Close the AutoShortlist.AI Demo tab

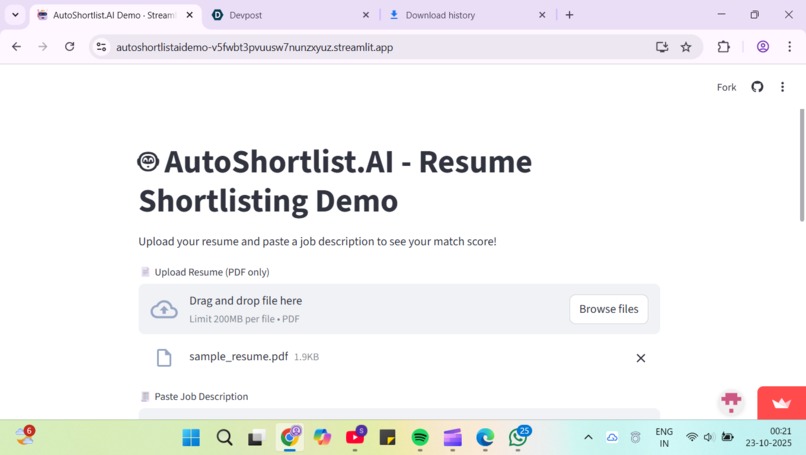tap(190, 15)
